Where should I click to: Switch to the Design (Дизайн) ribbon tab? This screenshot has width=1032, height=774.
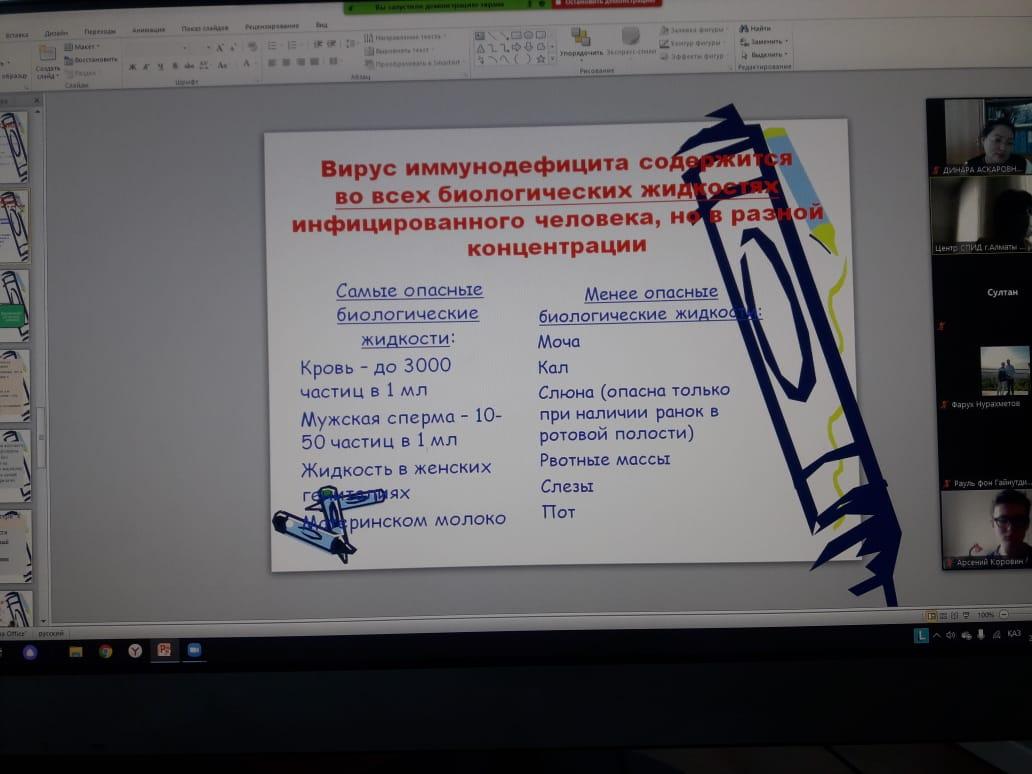(56, 32)
